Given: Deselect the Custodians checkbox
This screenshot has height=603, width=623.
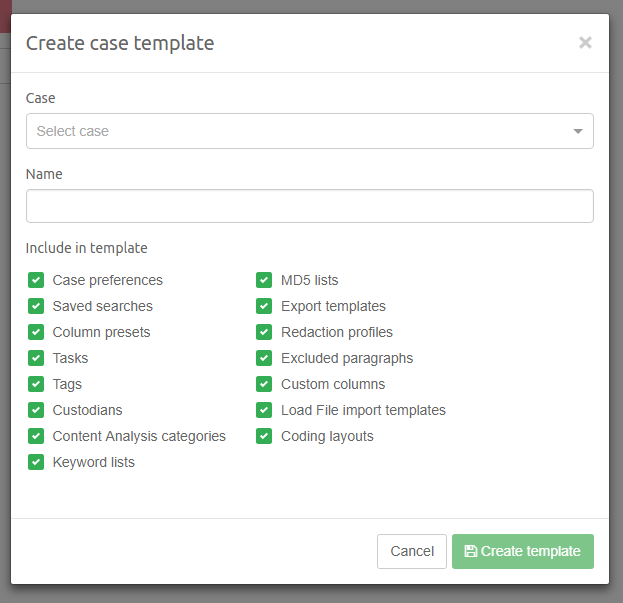Looking at the screenshot, I should pyautogui.click(x=36, y=410).
